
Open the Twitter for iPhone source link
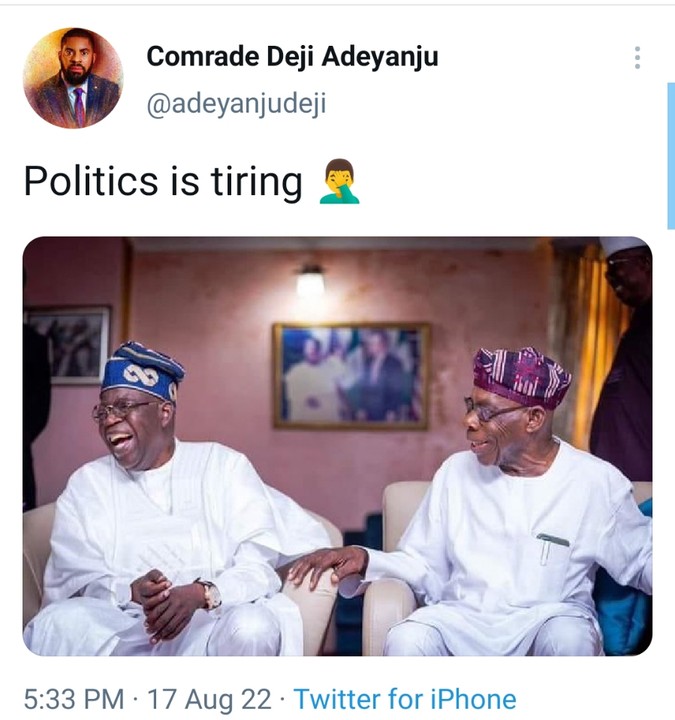(x=404, y=699)
